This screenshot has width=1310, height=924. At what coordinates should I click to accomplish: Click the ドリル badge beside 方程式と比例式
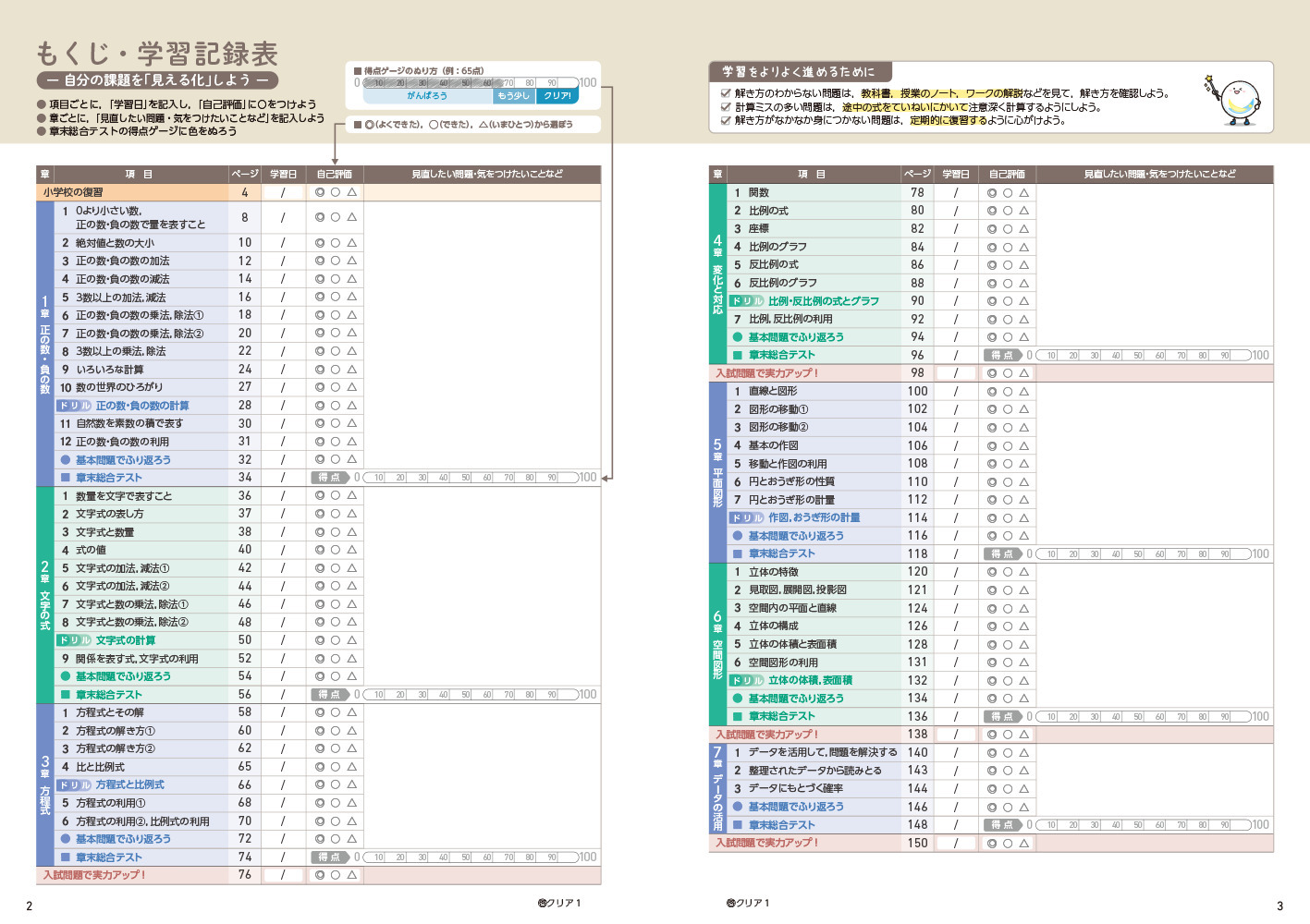(75, 785)
